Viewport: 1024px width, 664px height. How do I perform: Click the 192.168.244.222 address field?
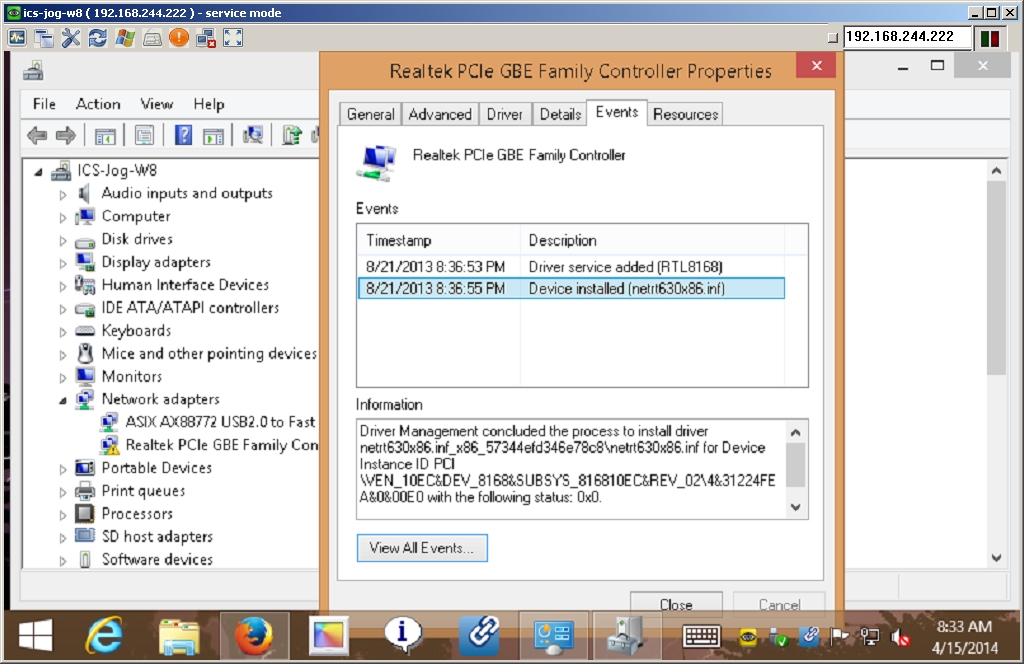(907, 37)
